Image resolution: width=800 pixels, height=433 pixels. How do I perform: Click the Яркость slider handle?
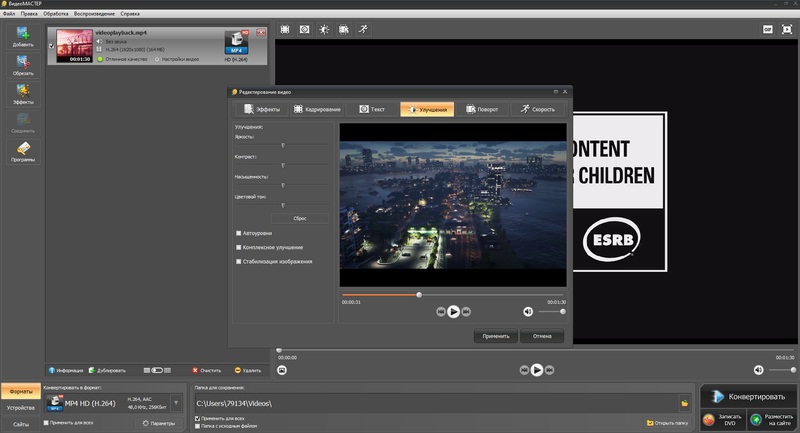(x=283, y=146)
